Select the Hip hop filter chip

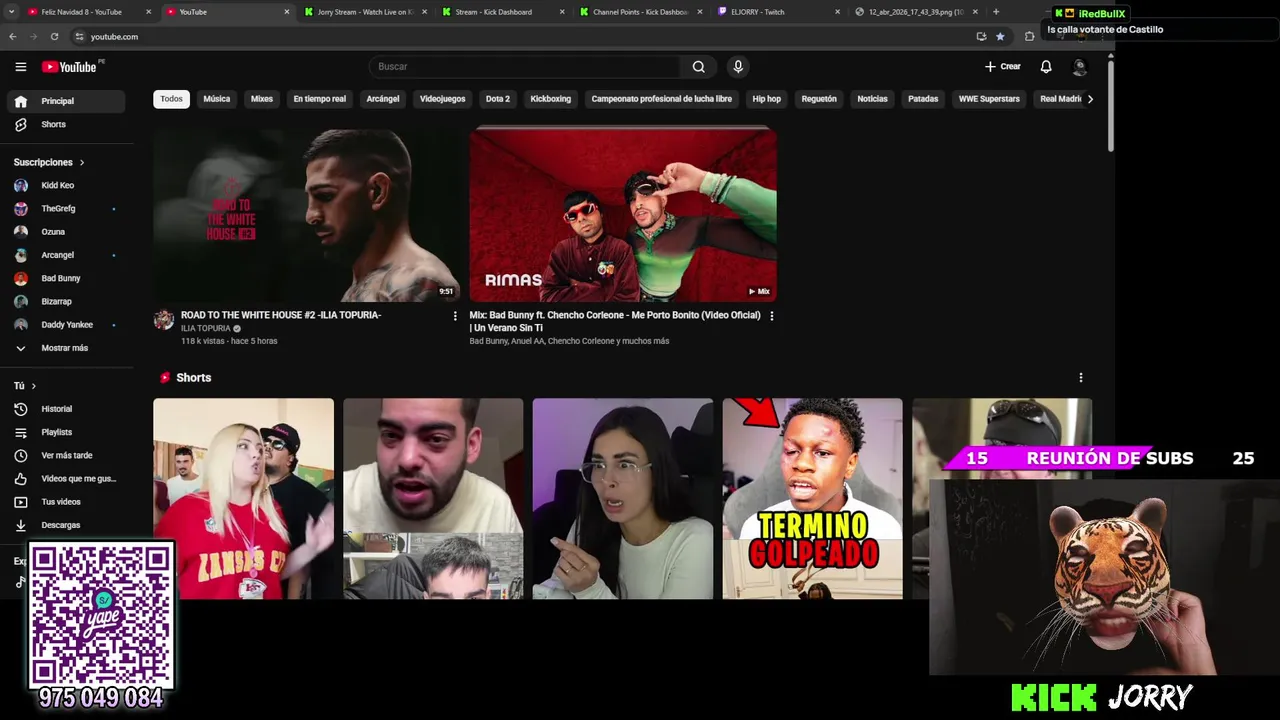767,99
